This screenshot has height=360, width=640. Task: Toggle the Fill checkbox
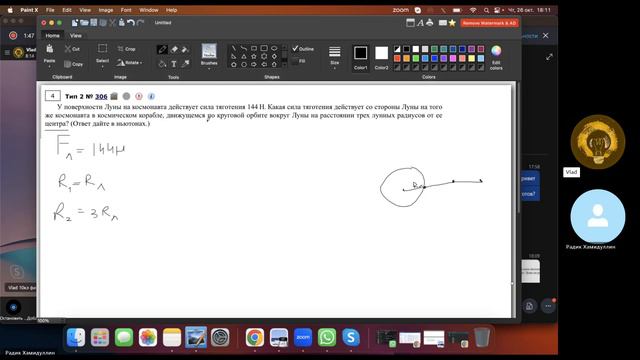295,61
